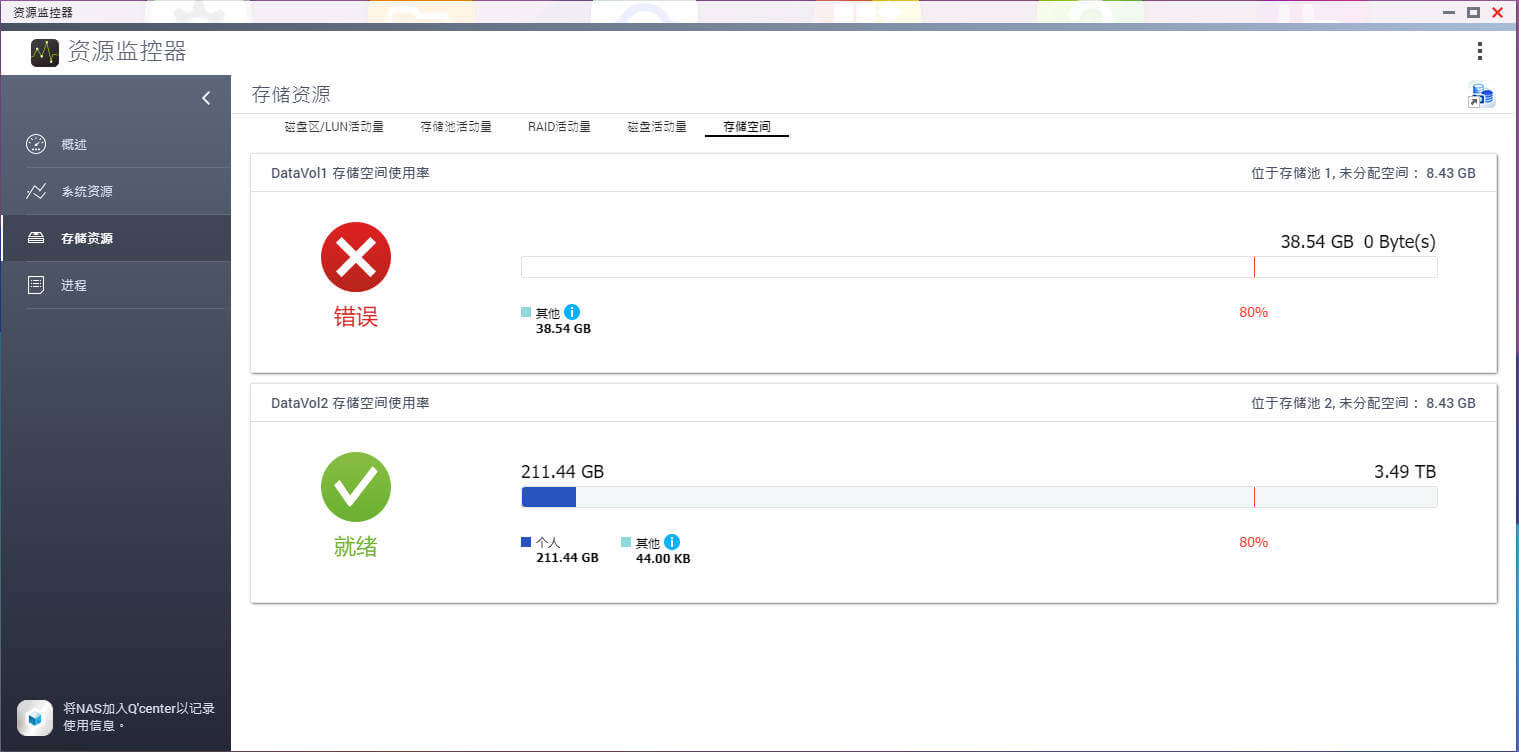The width and height of the screenshot is (1519, 752).
Task: Click the 错误 status label
Action: click(356, 317)
